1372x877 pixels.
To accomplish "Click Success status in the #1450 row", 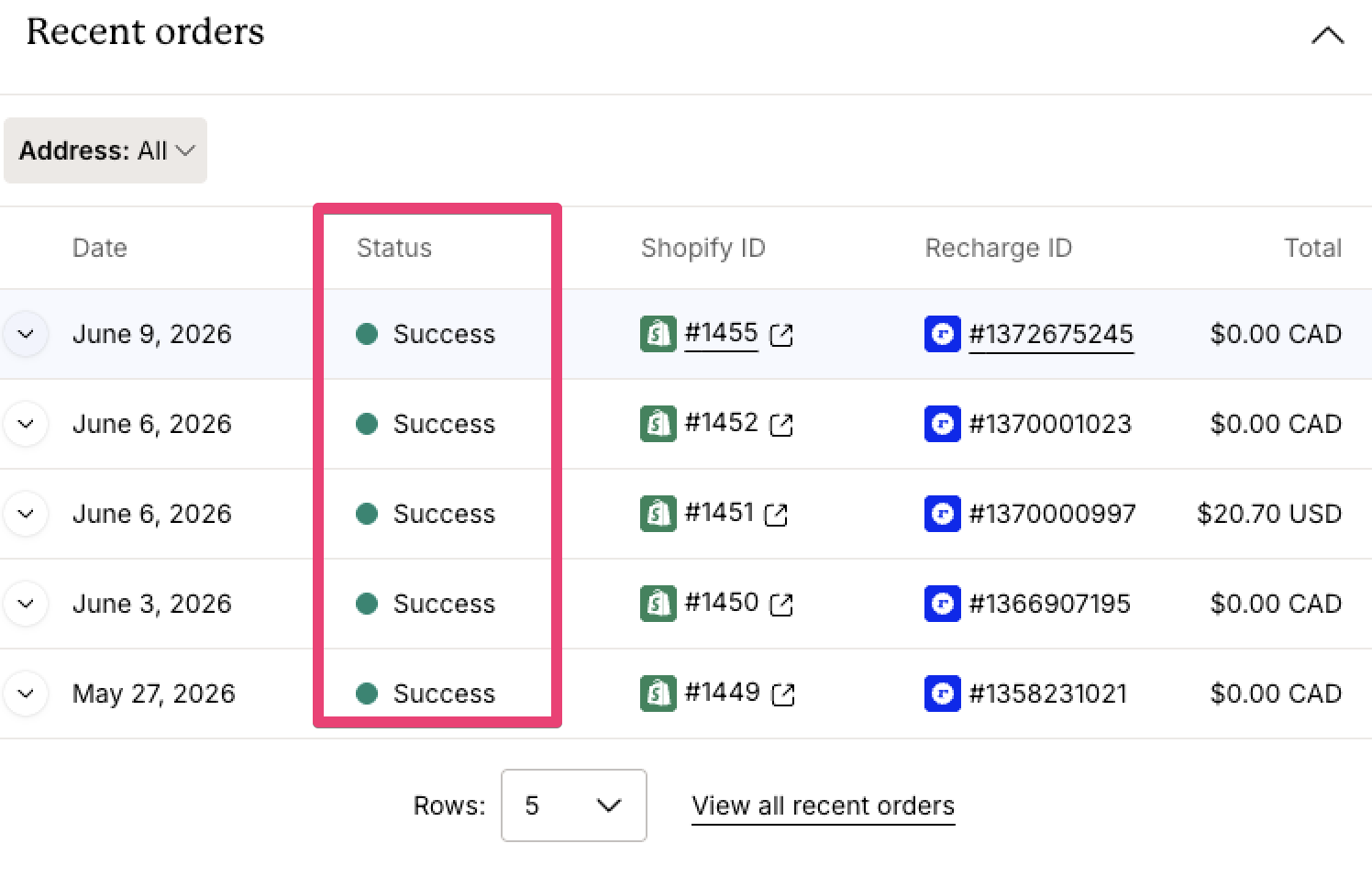I will tap(444, 604).
